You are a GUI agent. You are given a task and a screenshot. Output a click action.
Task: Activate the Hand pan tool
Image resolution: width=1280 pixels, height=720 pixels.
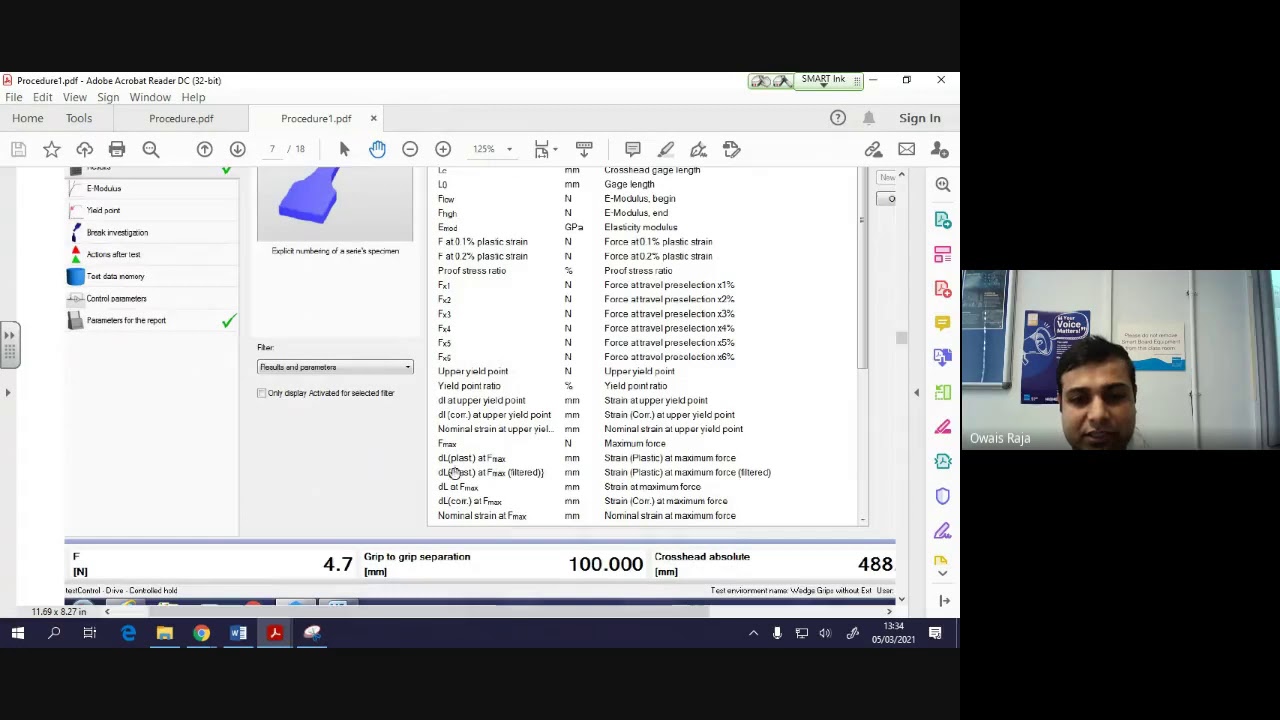(377, 149)
